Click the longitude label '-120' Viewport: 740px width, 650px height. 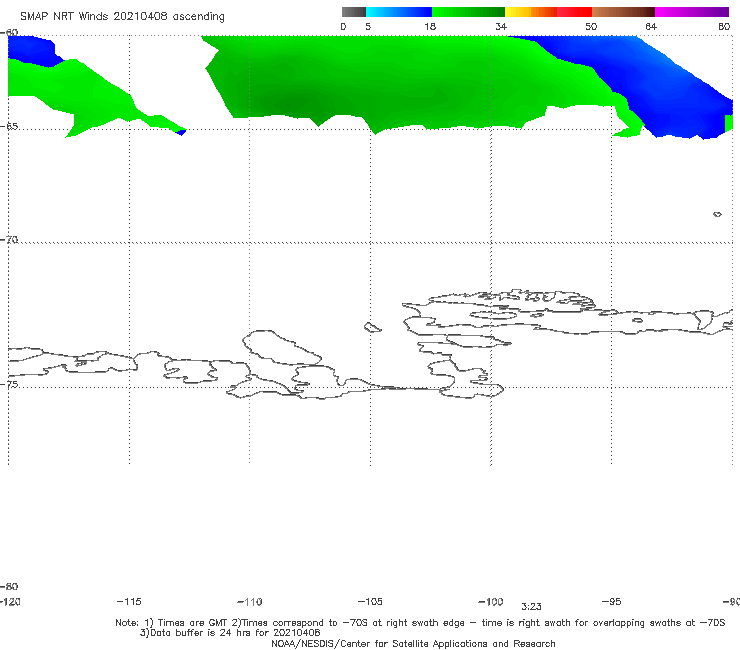point(10,602)
